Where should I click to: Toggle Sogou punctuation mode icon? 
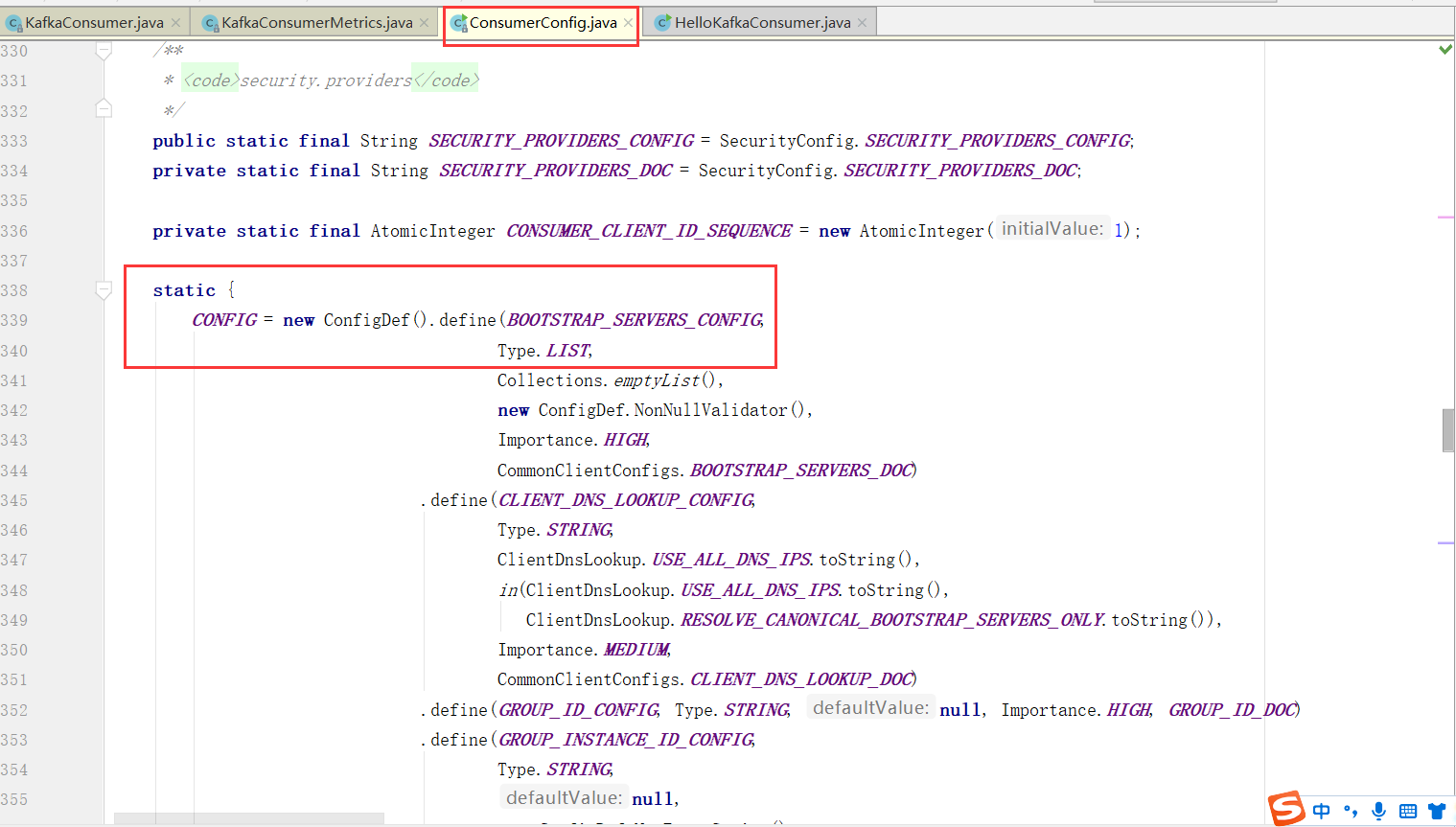pyautogui.click(x=1351, y=812)
